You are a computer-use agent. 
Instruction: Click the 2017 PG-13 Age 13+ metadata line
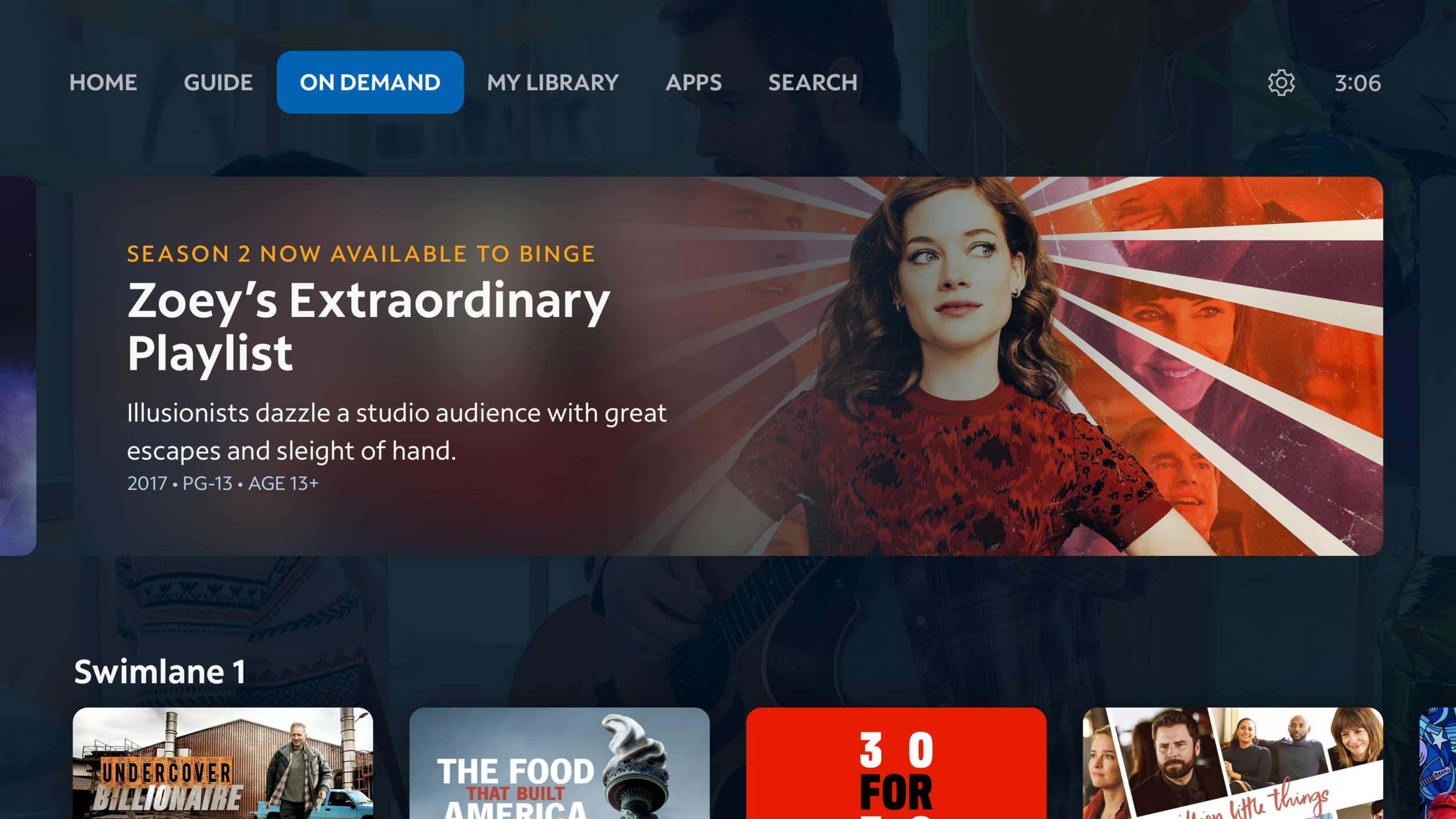pyautogui.click(x=222, y=483)
